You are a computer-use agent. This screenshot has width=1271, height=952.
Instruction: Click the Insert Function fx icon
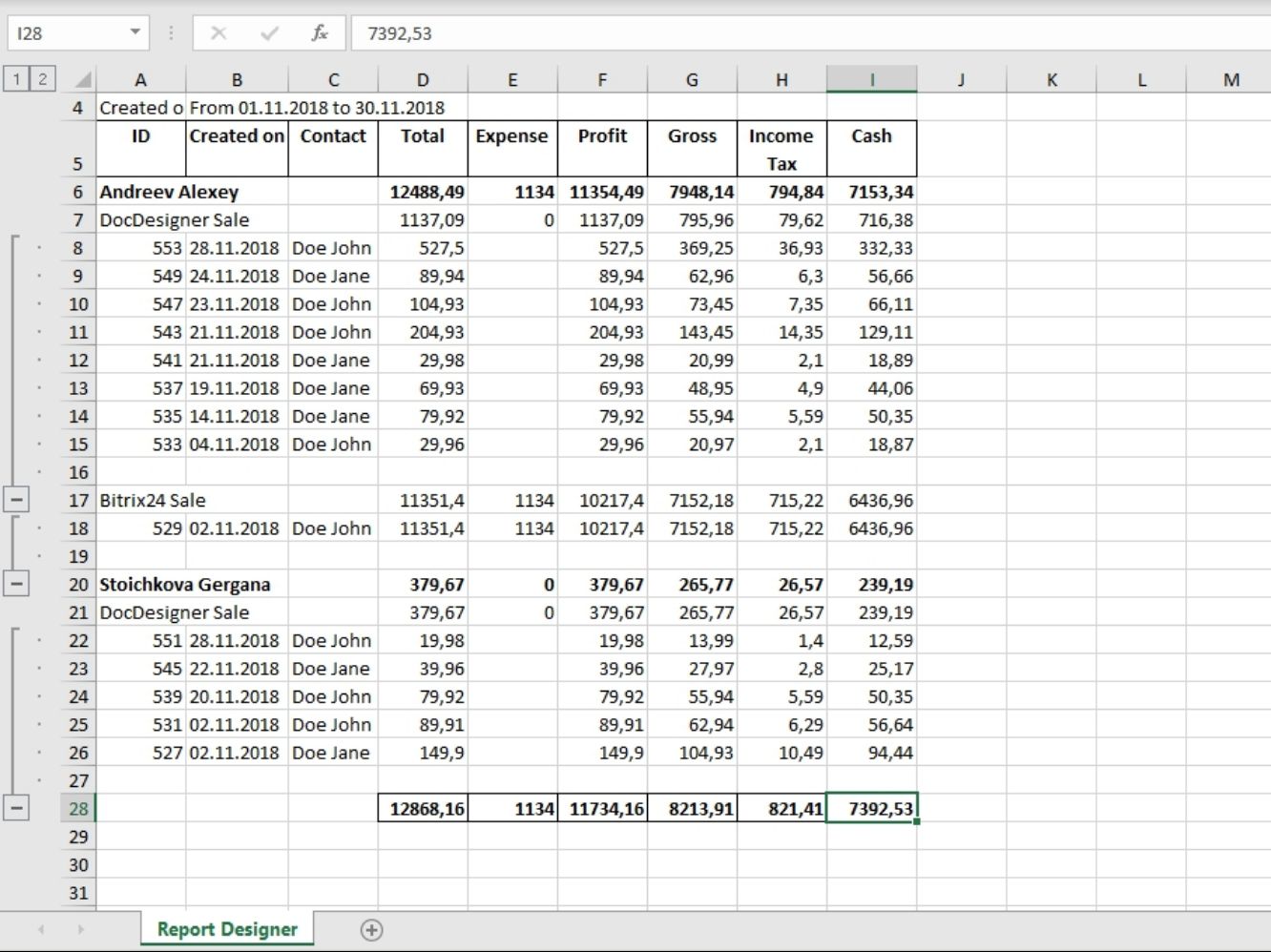click(x=320, y=33)
